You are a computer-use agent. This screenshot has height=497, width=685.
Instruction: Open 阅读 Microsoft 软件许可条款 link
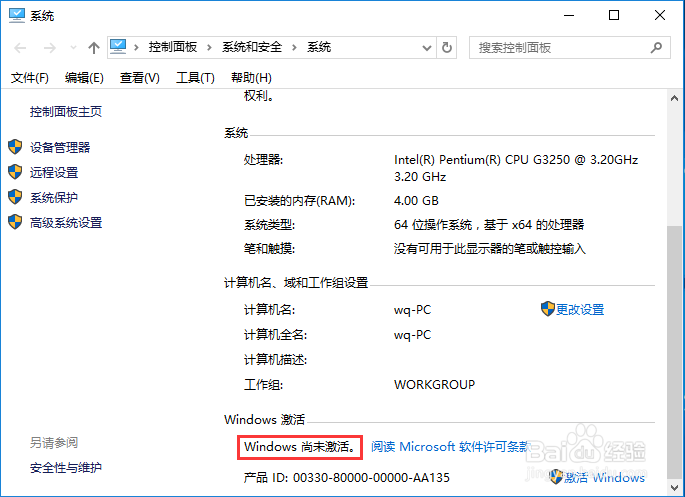pyautogui.click(x=451, y=446)
